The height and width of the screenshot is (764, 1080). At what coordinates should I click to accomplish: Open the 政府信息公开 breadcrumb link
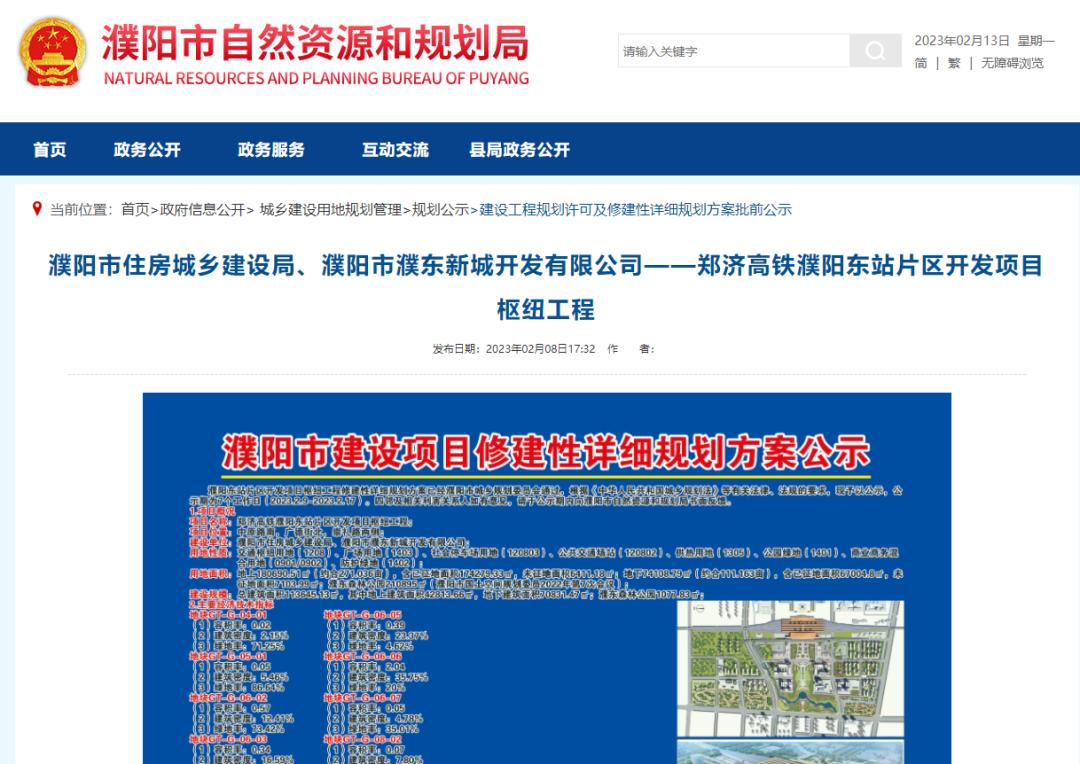pyautogui.click(x=202, y=209)
